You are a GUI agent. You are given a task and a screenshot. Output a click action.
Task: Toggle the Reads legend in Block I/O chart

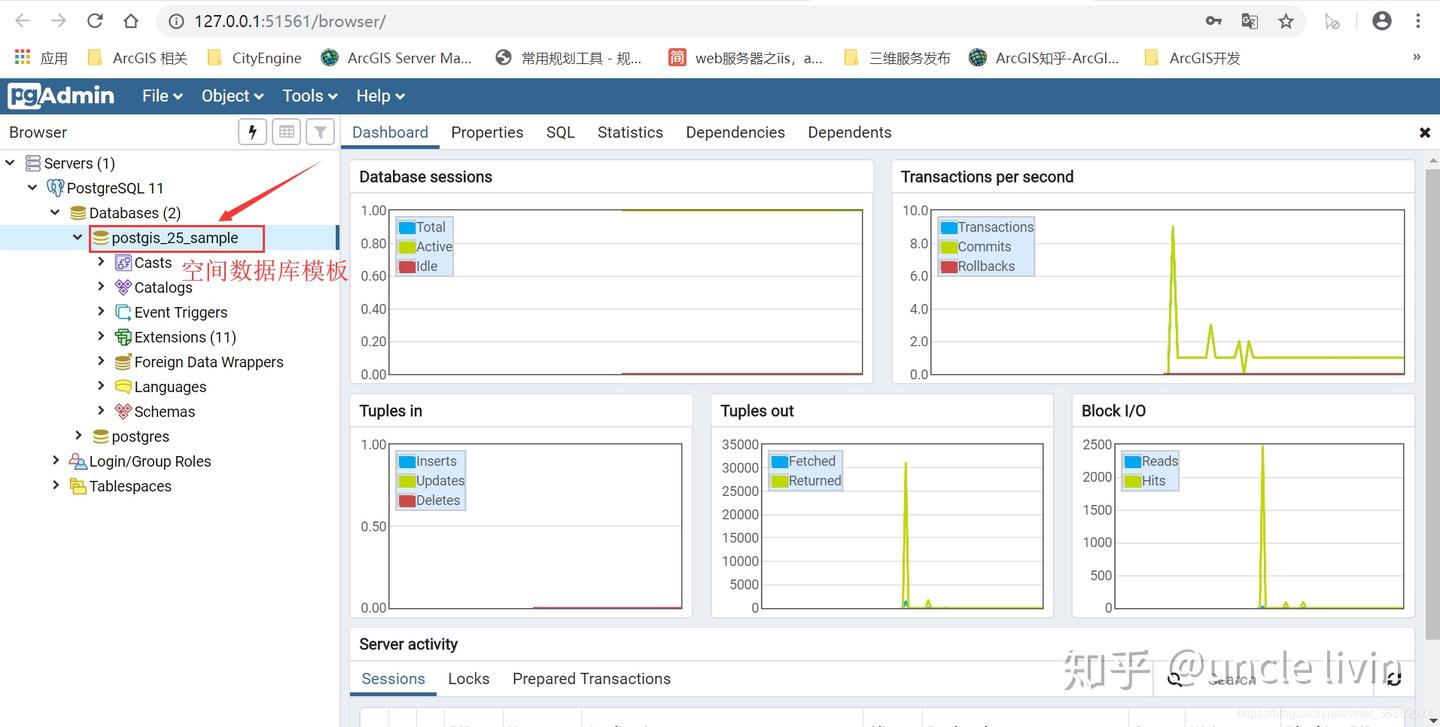coord(1151,461)
